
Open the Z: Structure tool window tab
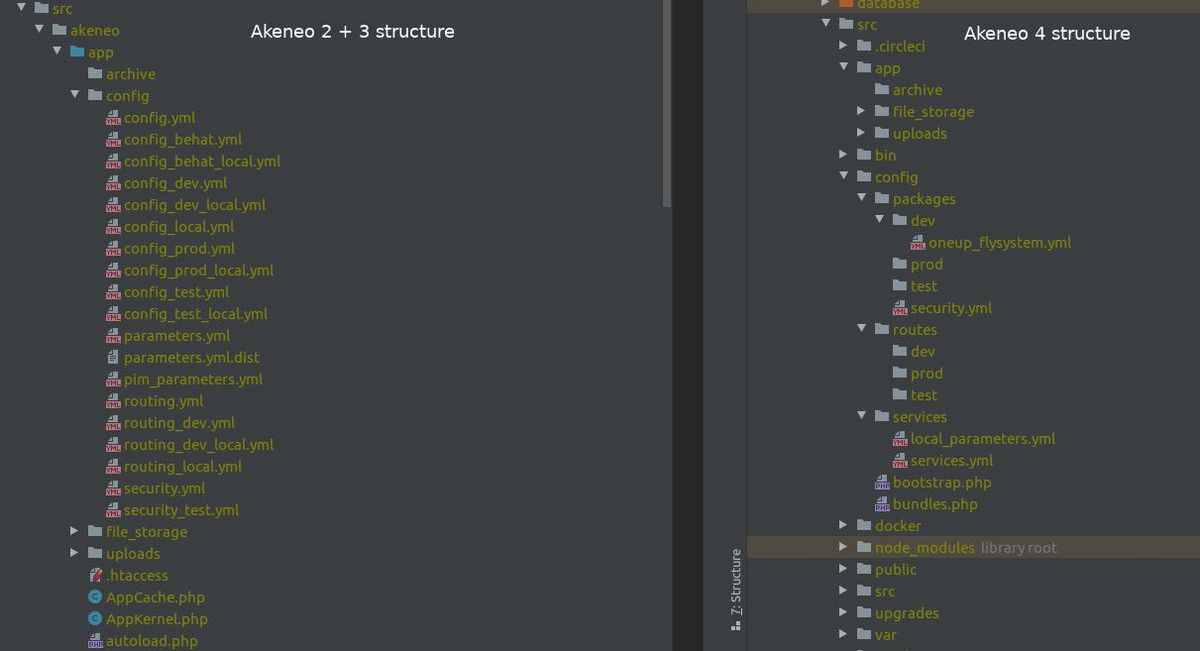pos(736,590)
